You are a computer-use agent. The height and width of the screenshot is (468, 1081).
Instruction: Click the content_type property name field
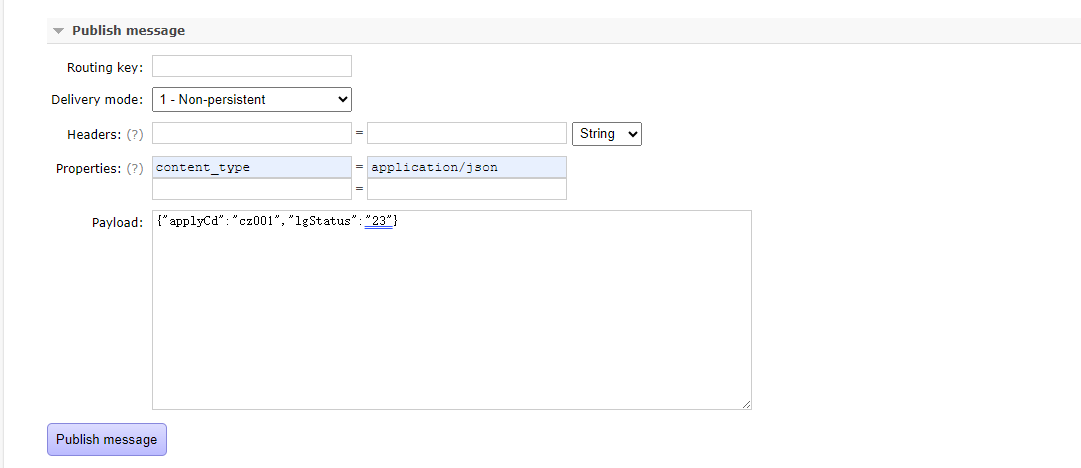[252, 167]
